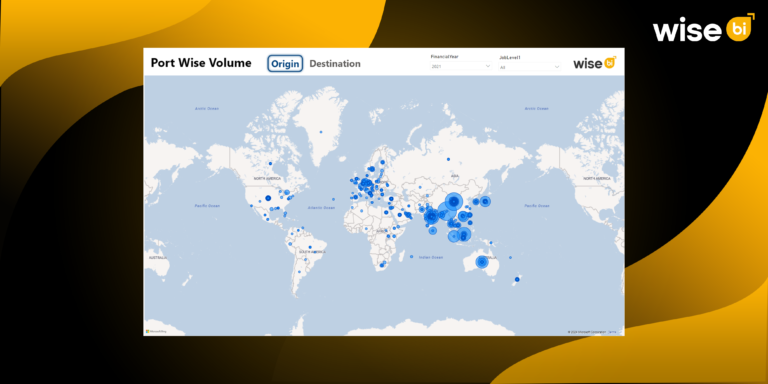768x384 pixels.
Task: Select the Origin tab
Action: (x=285, y=64)
